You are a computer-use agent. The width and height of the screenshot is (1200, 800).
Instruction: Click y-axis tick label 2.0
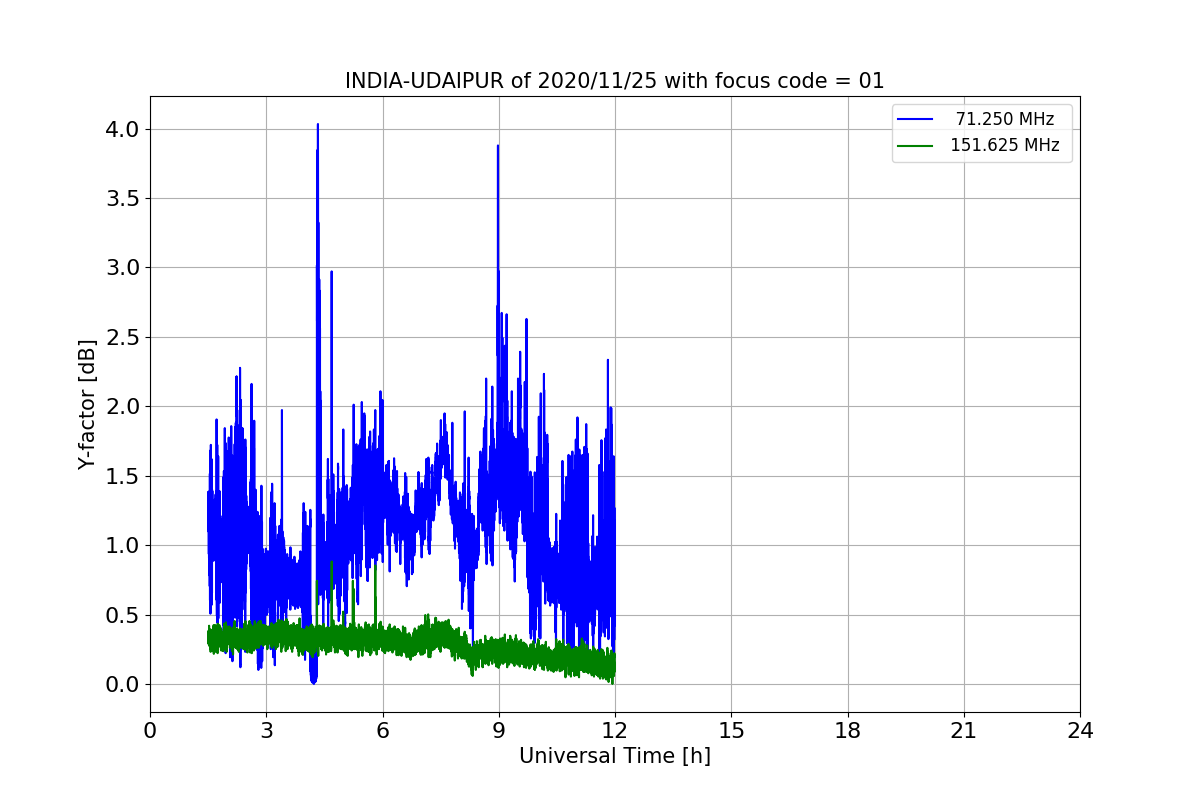124,407
